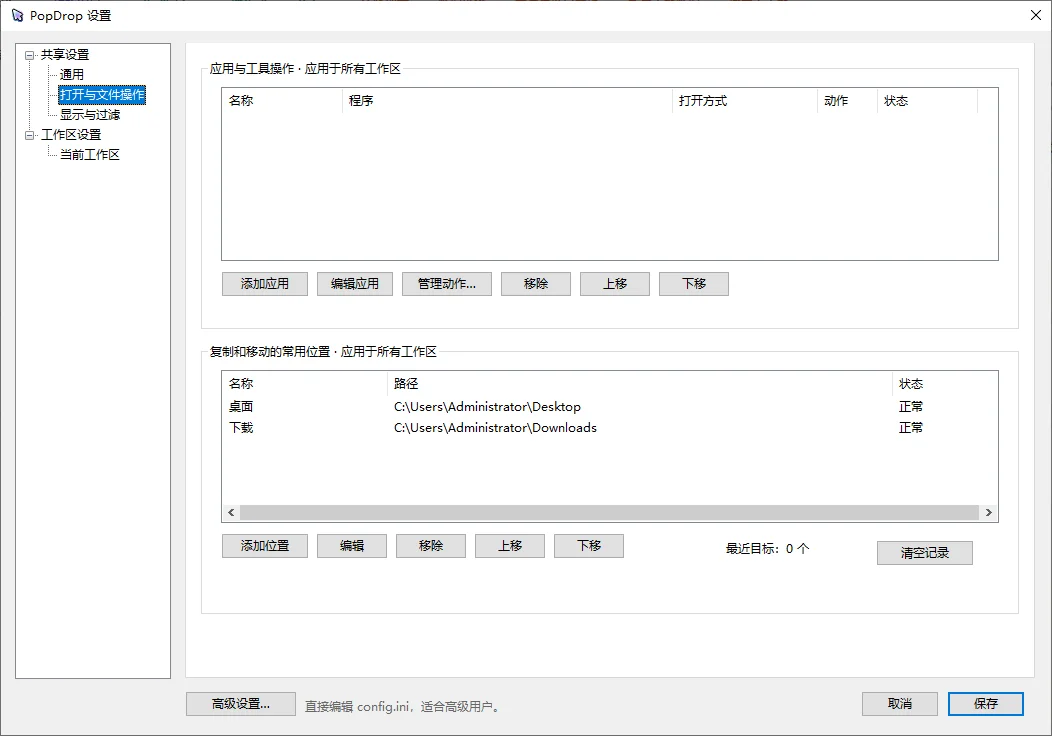
Task: Click the 保存 button
Action: (x=986, y=704)
